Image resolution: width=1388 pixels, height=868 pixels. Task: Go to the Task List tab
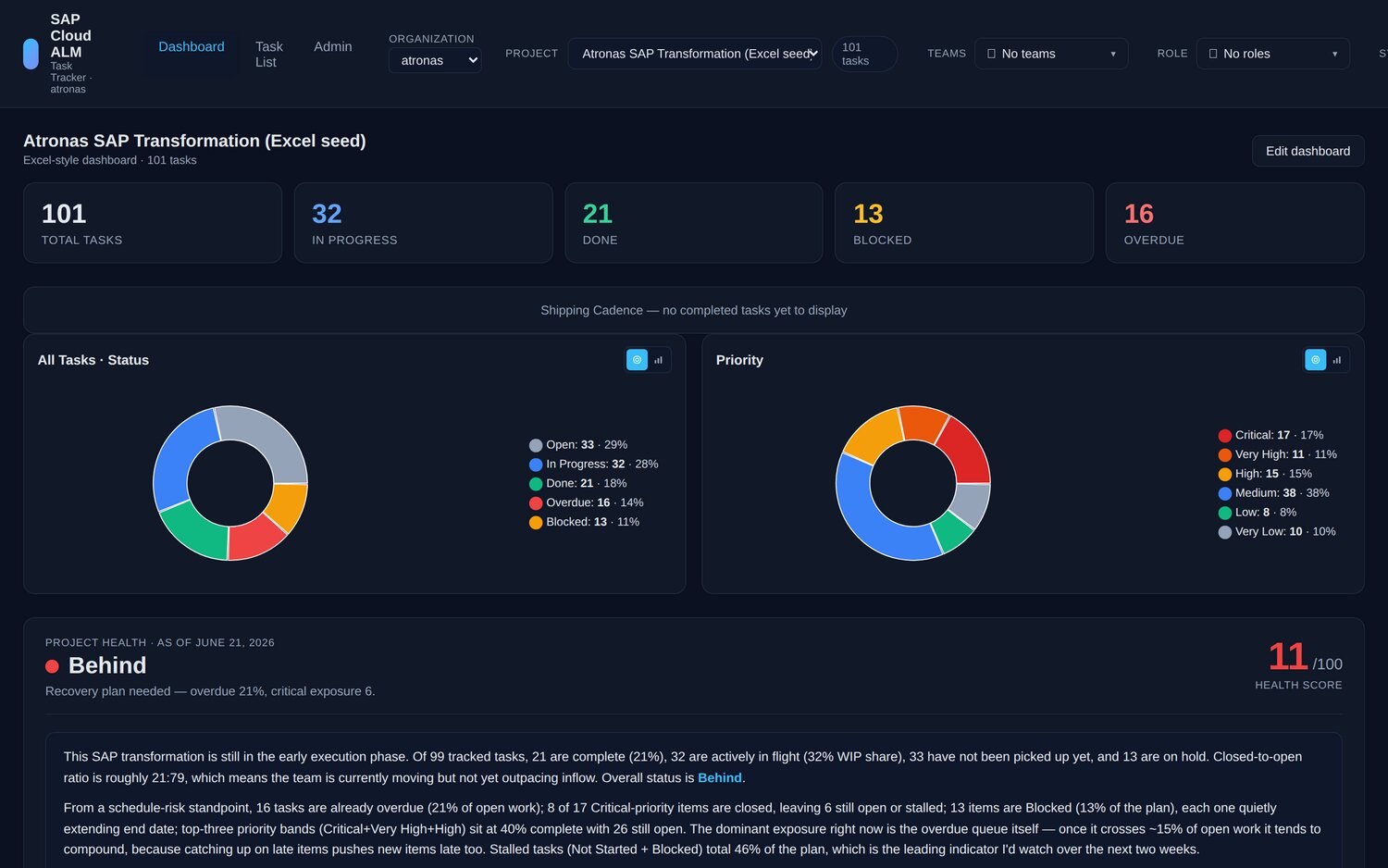coord(269,54)
